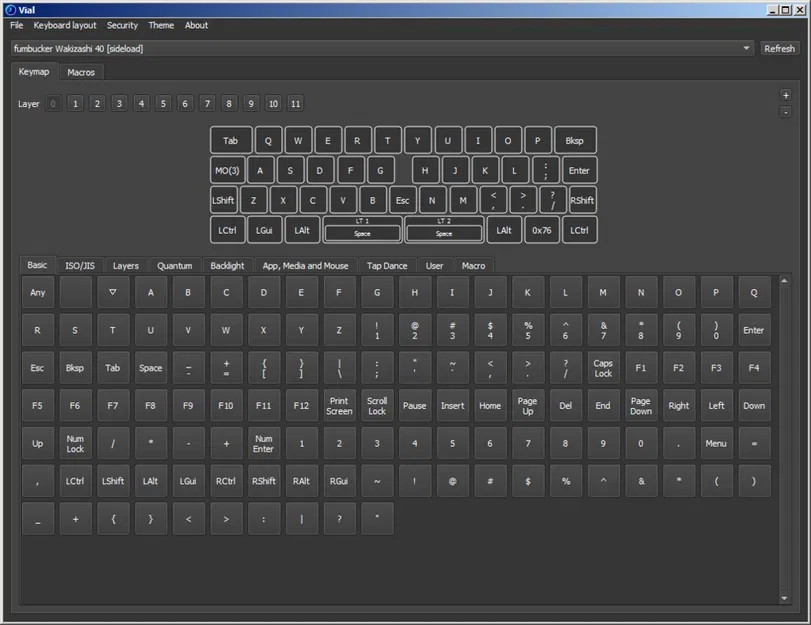Pick the Print Screen keycode

coord(339,405)
